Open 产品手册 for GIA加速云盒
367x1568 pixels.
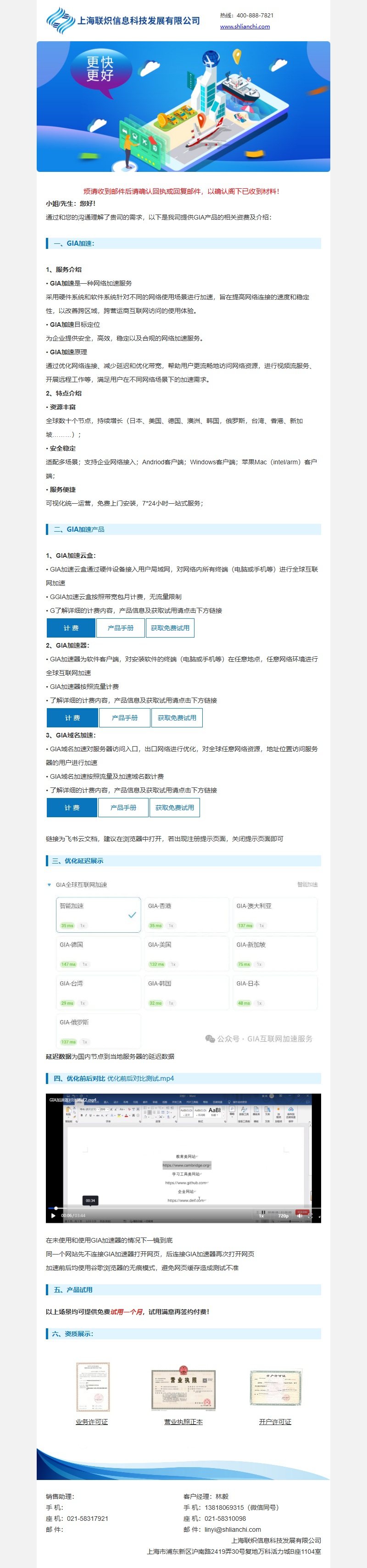pyautogui.click(x=120, y=627)
